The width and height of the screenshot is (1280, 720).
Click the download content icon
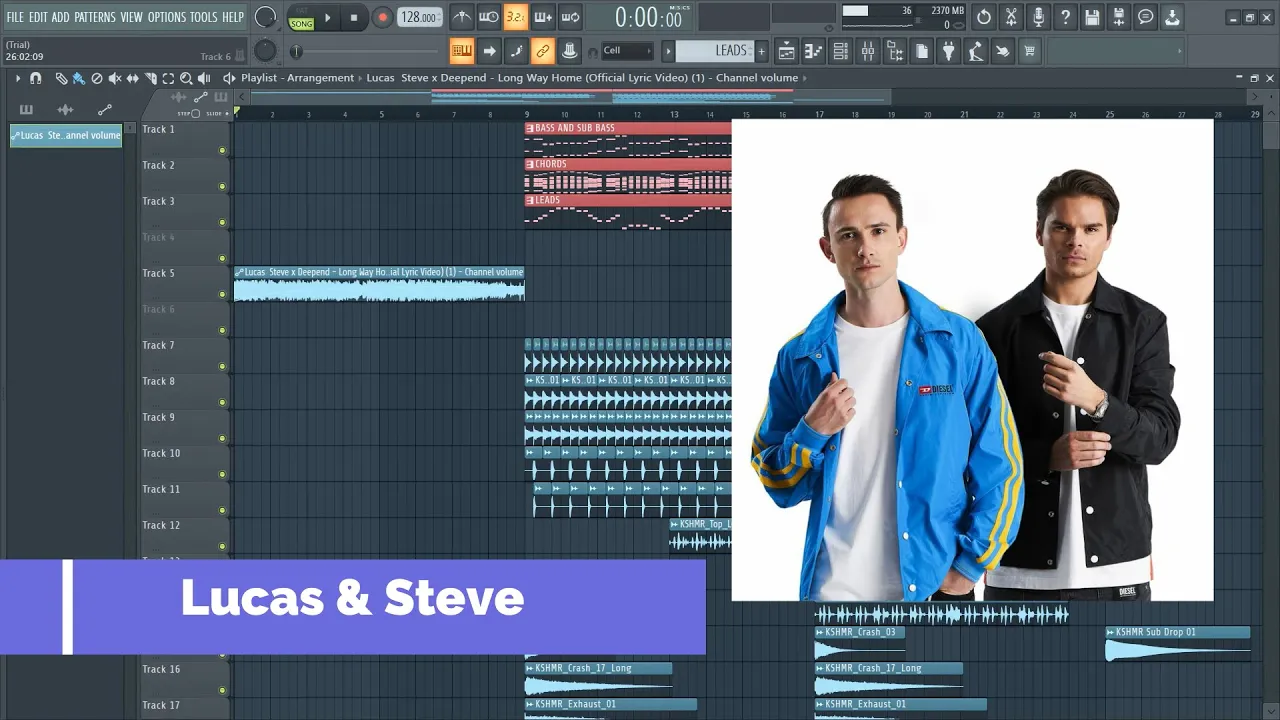click(x=1173, y=17)
